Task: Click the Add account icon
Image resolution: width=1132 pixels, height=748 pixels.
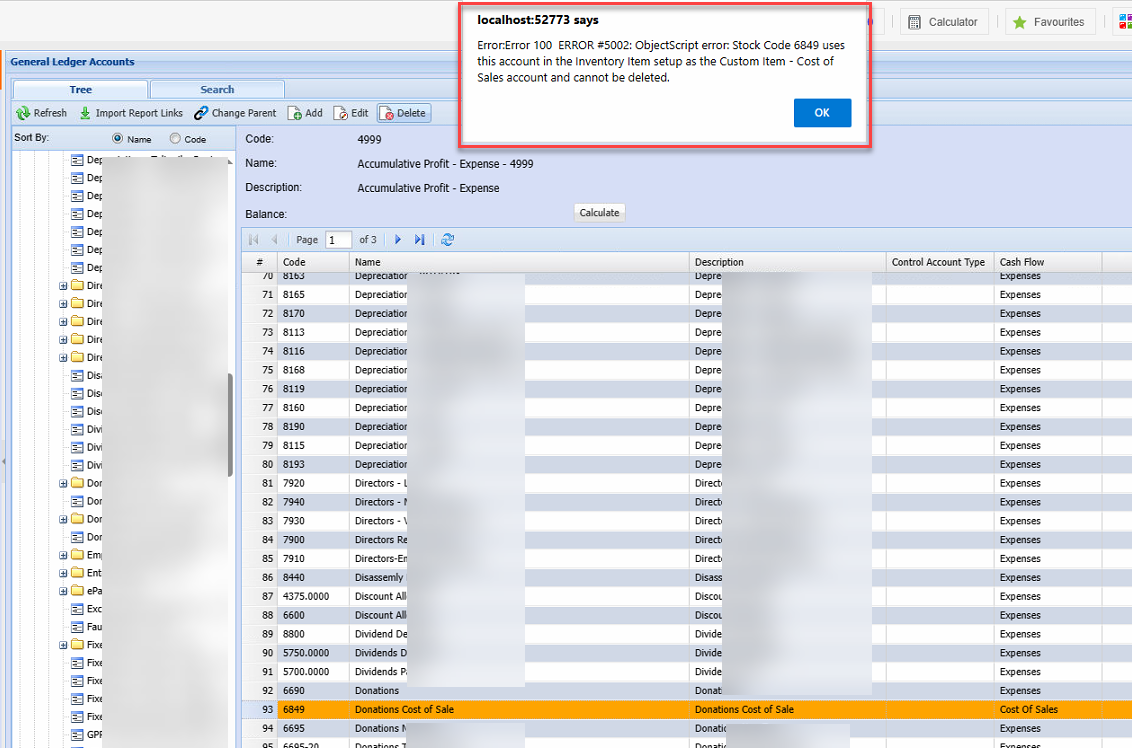Action: click(295, 113)
